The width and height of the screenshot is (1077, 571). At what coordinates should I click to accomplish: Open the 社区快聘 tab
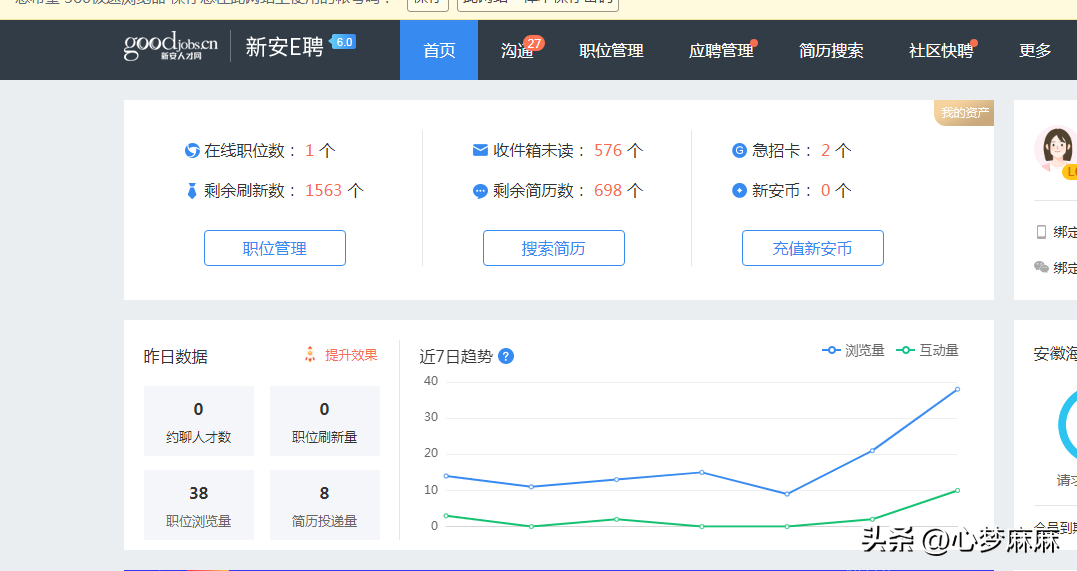tap(941, 50)
